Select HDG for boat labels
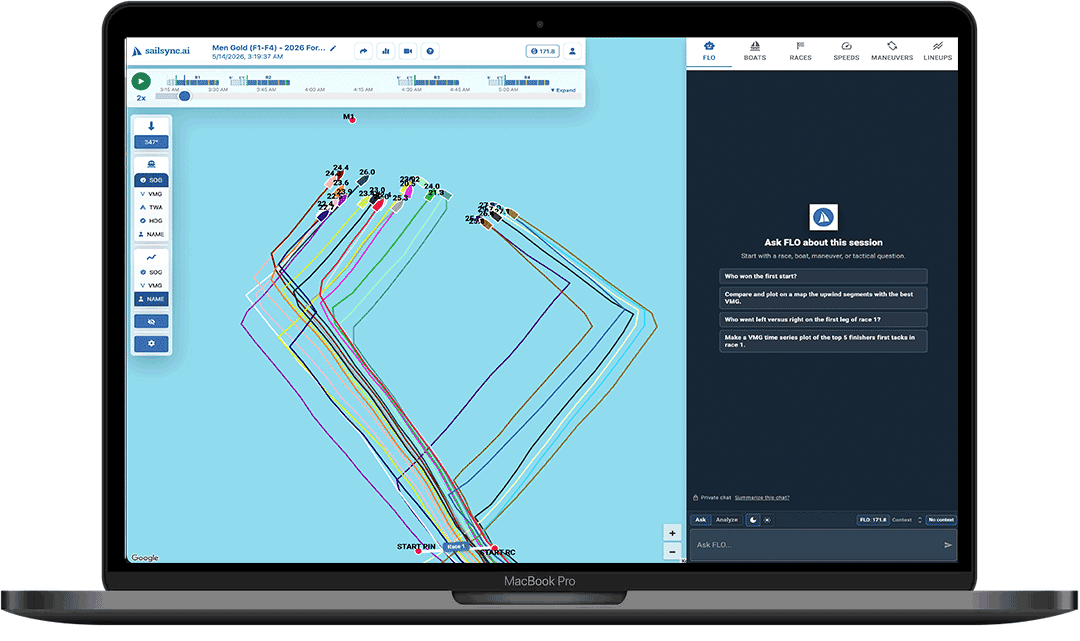 coord(152,221)
